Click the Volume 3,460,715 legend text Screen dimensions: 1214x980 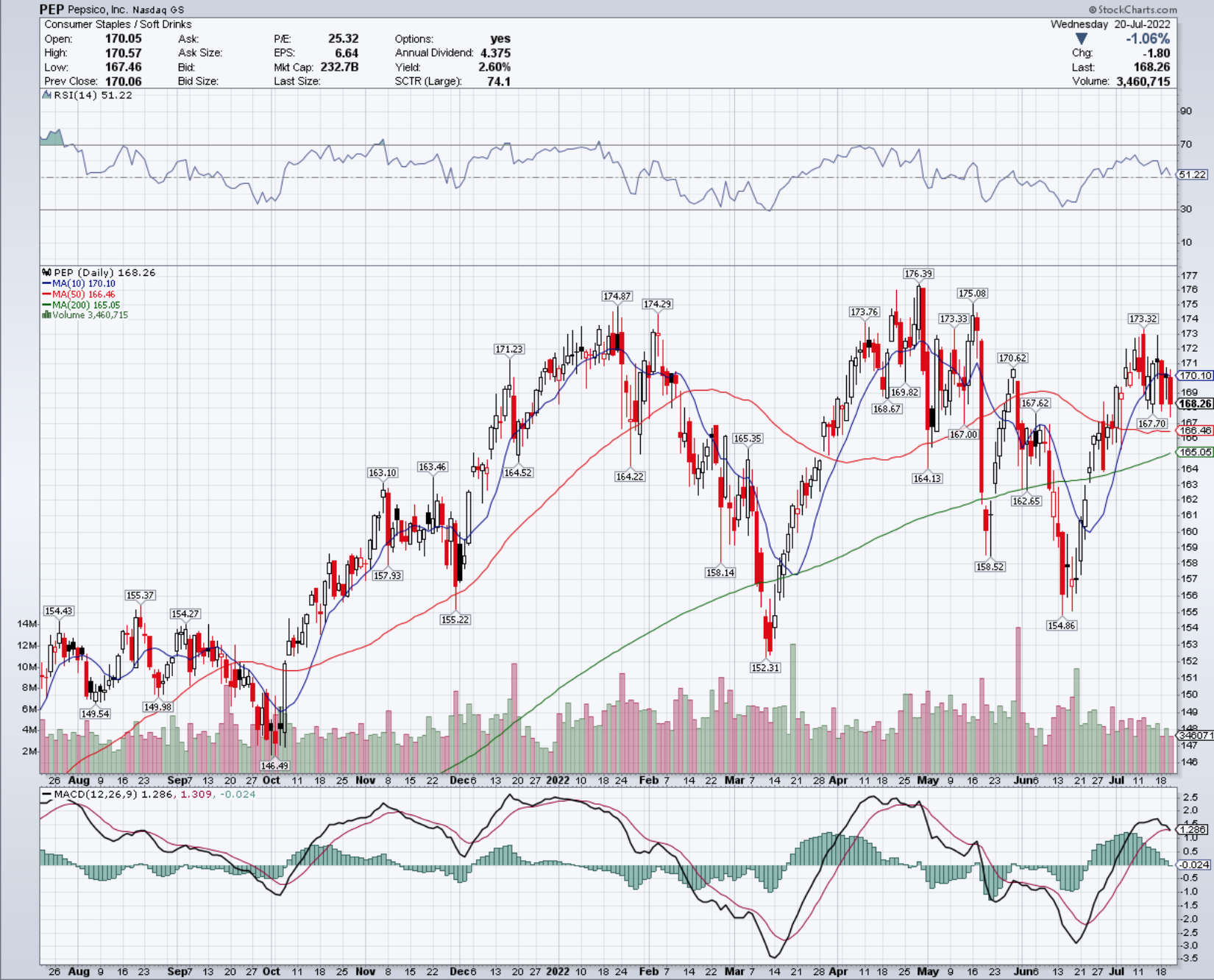[90, 315]
